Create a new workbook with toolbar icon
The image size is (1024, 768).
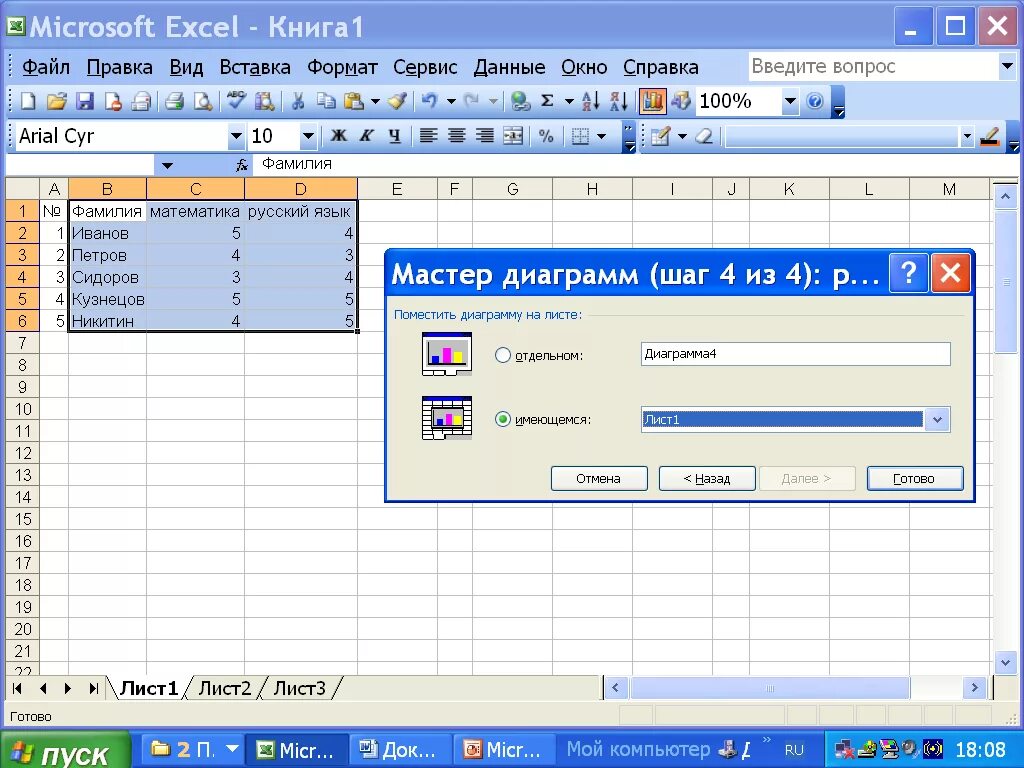(28, 101)
